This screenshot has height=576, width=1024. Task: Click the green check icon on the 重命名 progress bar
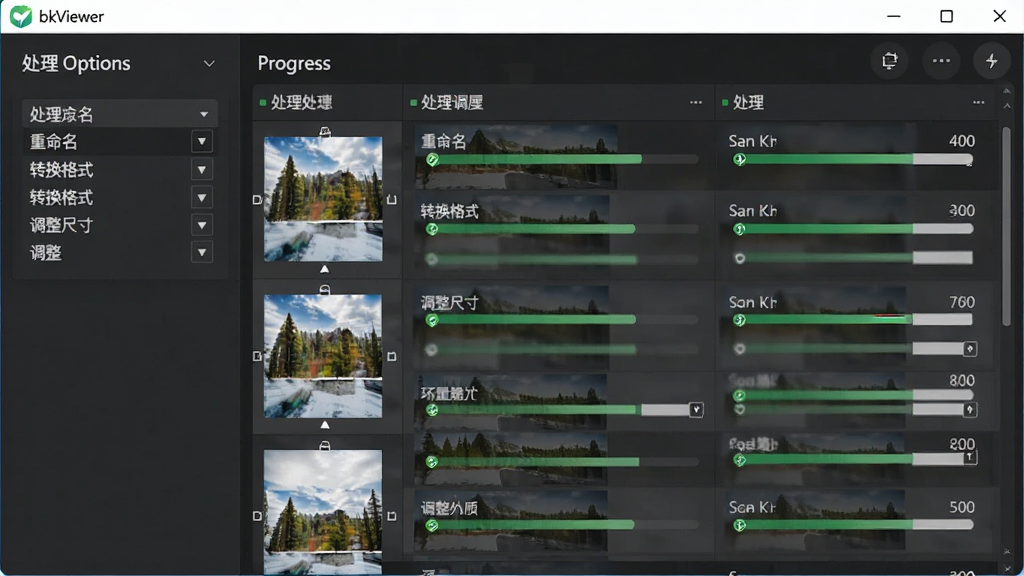click(x=432, y=159)
